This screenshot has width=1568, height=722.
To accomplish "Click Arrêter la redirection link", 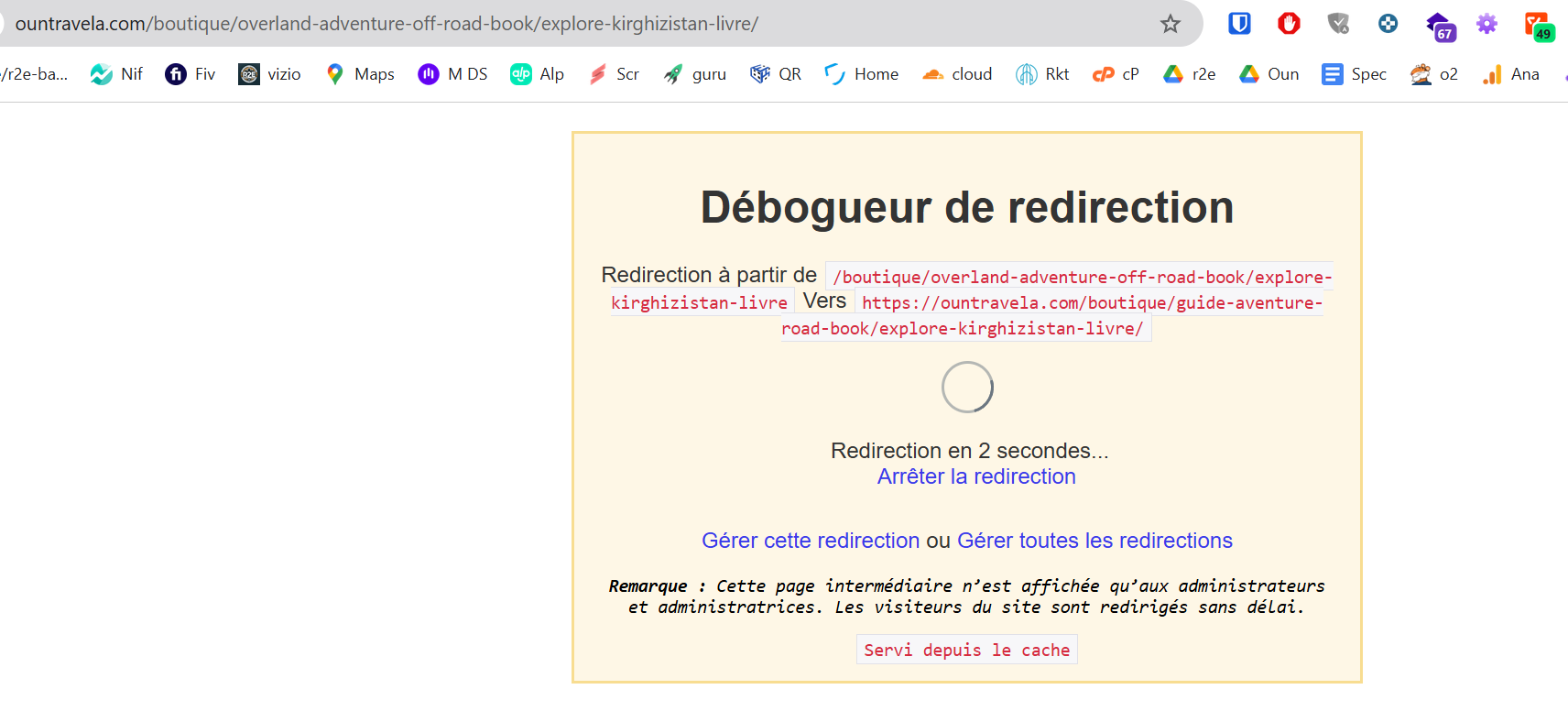I will point(976,476).
